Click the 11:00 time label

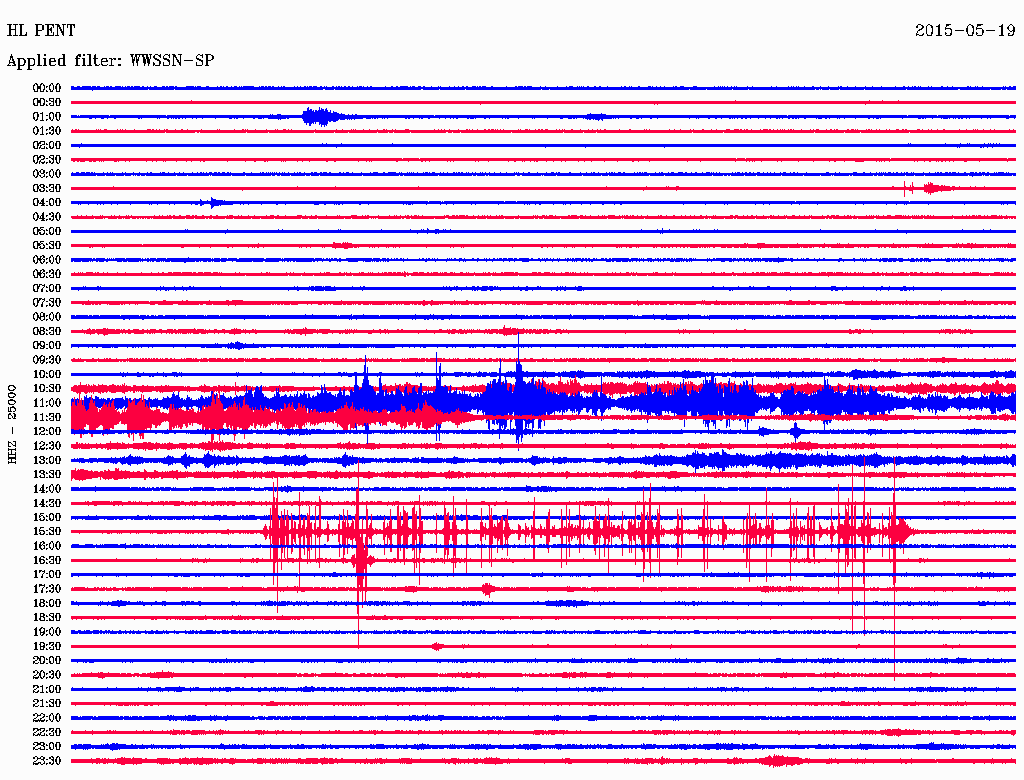(47, 403)
